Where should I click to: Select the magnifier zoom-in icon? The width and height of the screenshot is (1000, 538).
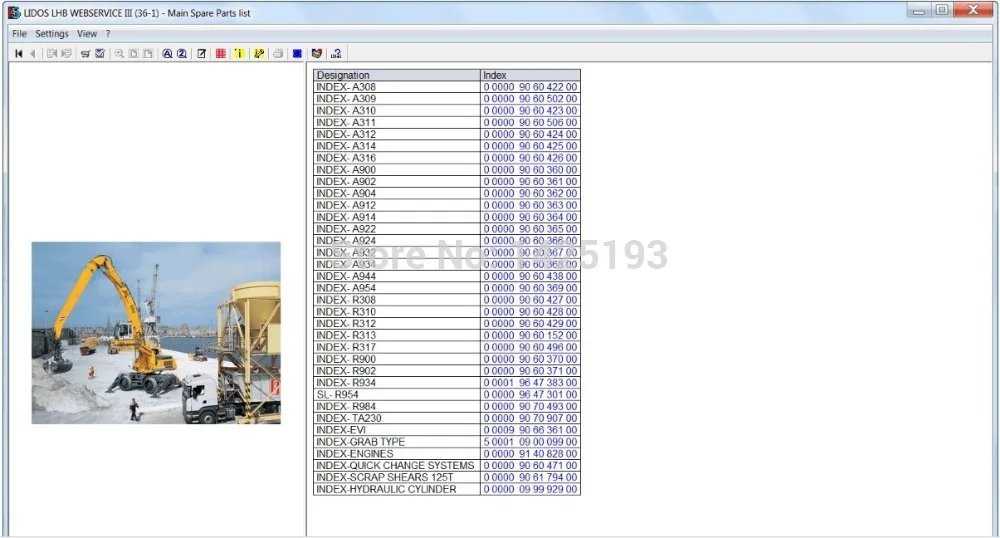pyautogui.click(x=119, y=54)
